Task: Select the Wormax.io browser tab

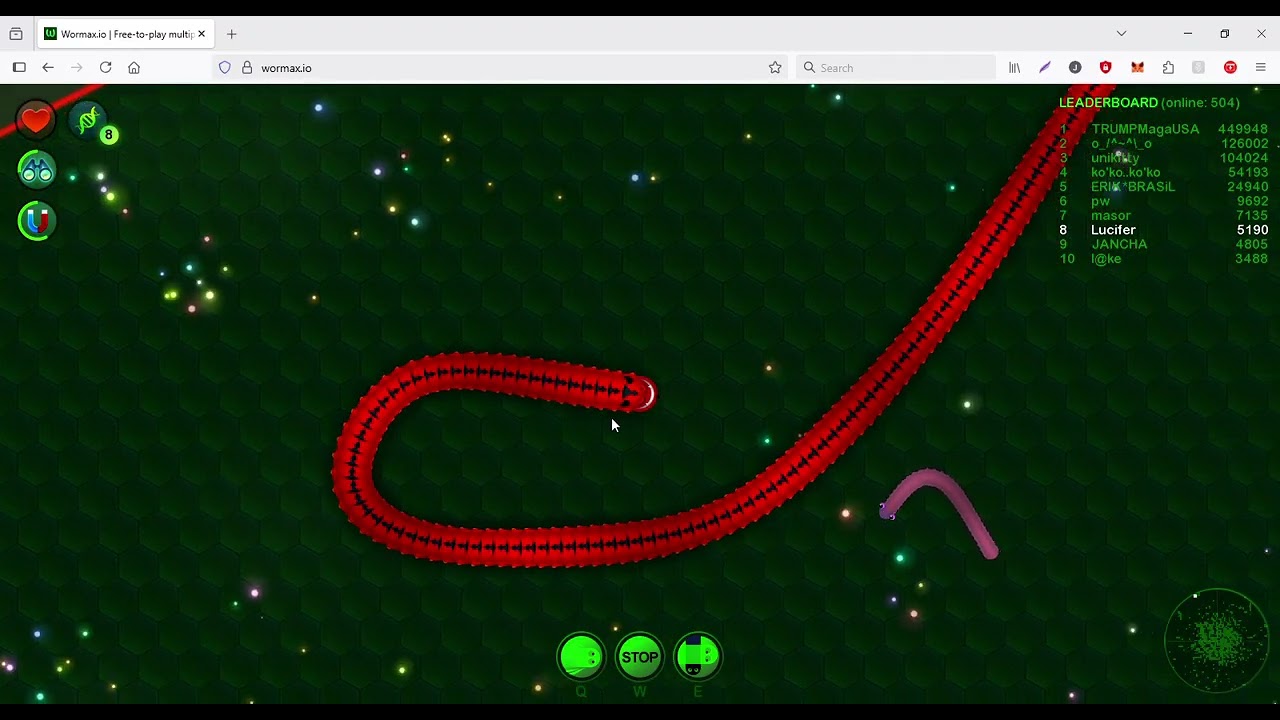Action: 125,34
